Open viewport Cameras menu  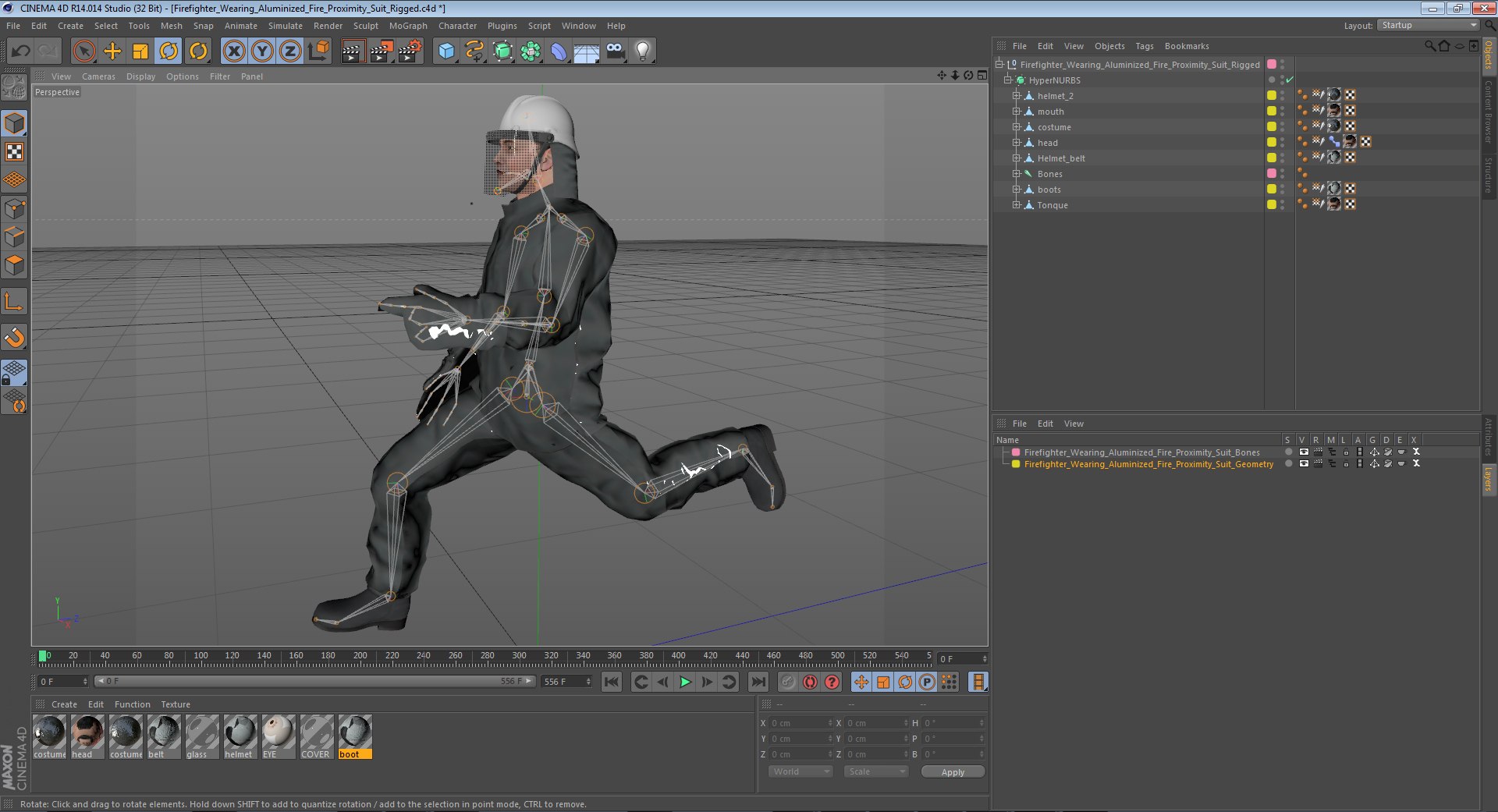tap(98, 76)
